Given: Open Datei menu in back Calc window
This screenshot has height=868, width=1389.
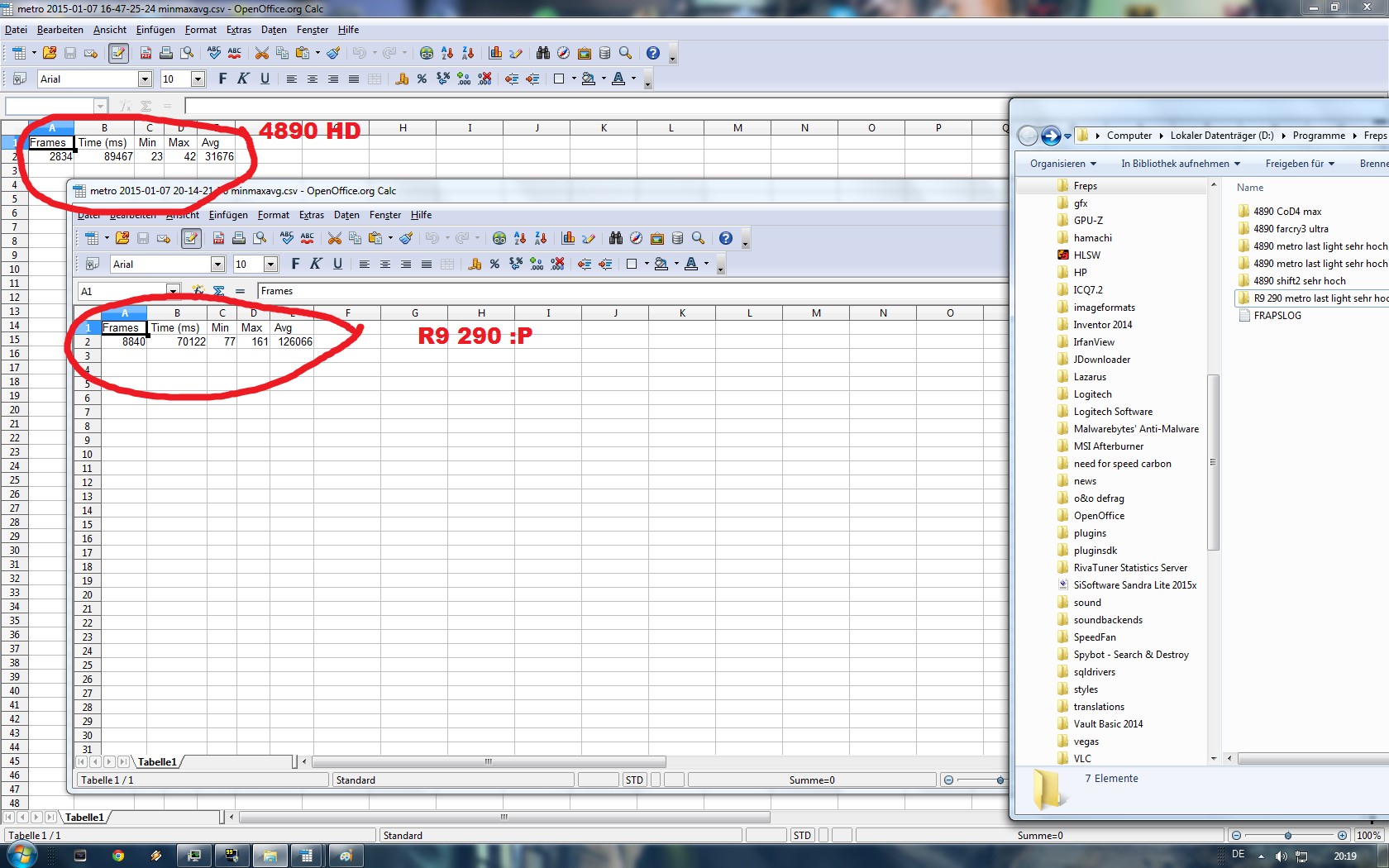Looking at the screenshot, I should [16, 30].
